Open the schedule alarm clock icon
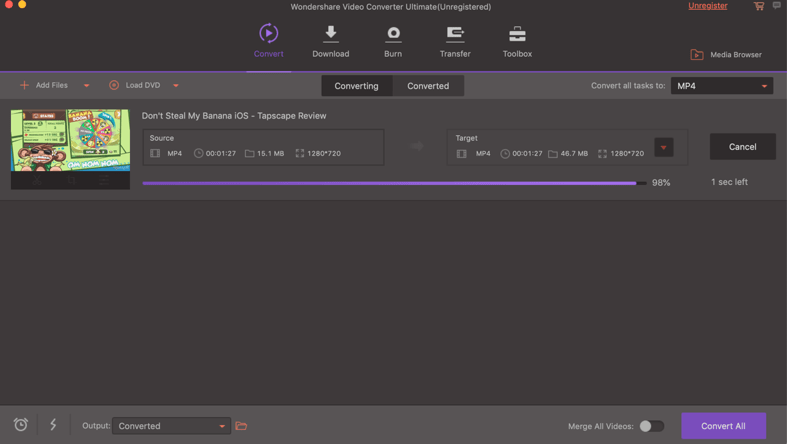This screenshot has height=444, width=787. coord(21,425)
